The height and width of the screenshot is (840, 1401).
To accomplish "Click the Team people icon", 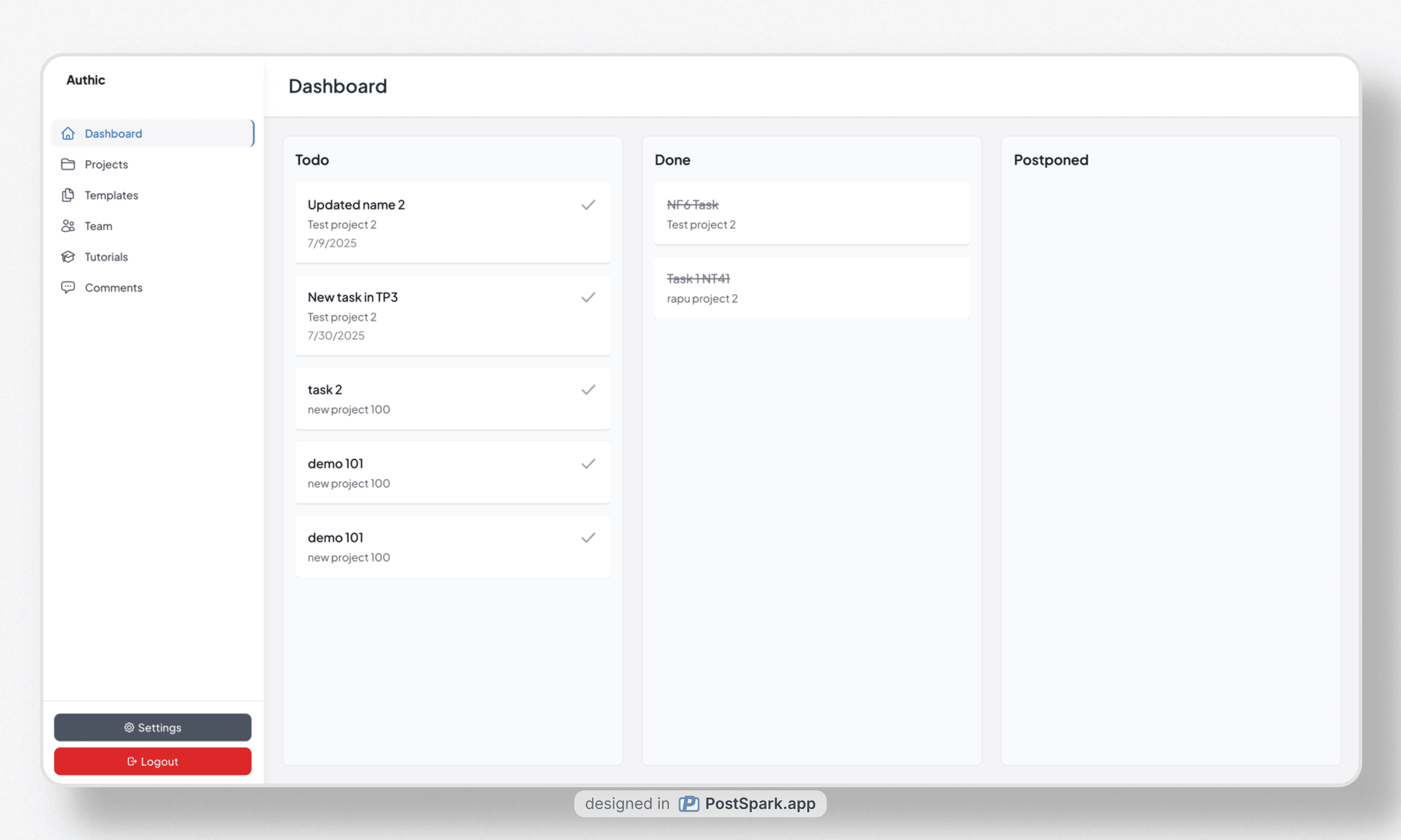I will [x=68, y=226].
